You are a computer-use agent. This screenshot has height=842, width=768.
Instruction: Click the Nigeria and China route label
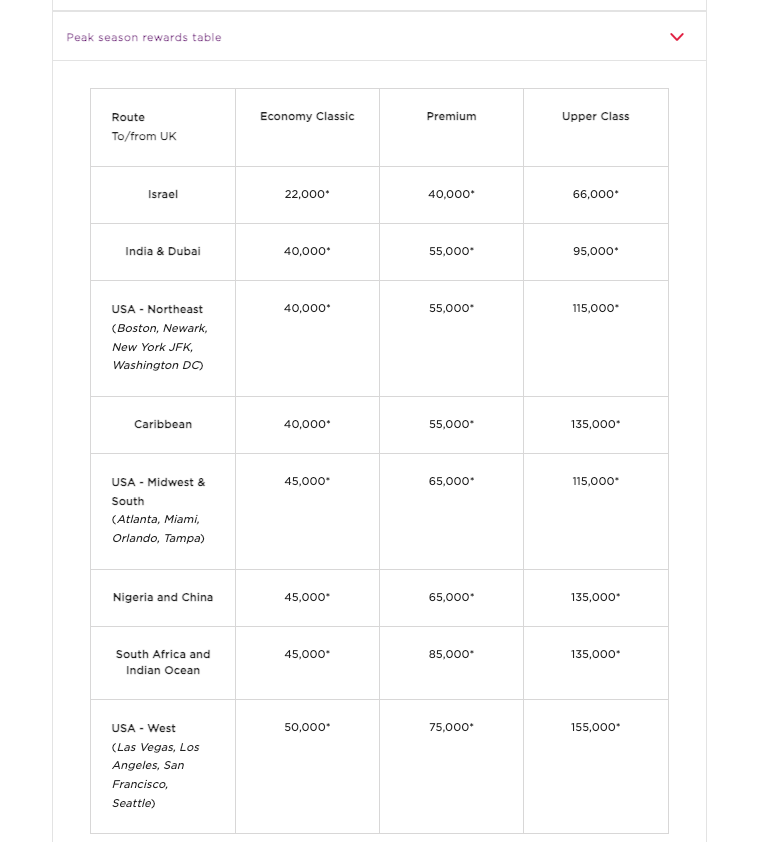163,597
